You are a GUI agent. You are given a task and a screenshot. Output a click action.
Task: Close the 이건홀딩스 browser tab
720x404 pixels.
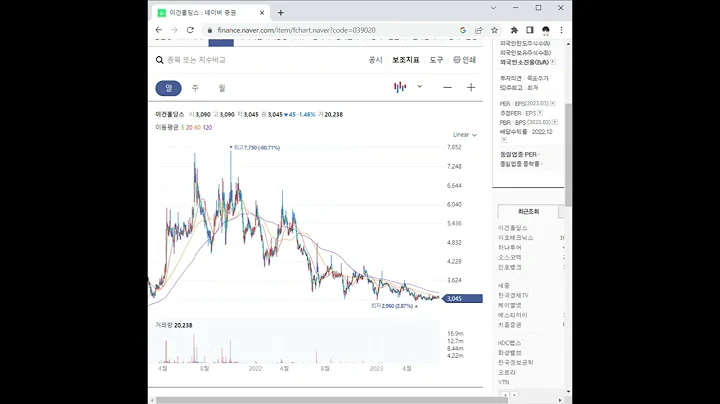point(262,13)
